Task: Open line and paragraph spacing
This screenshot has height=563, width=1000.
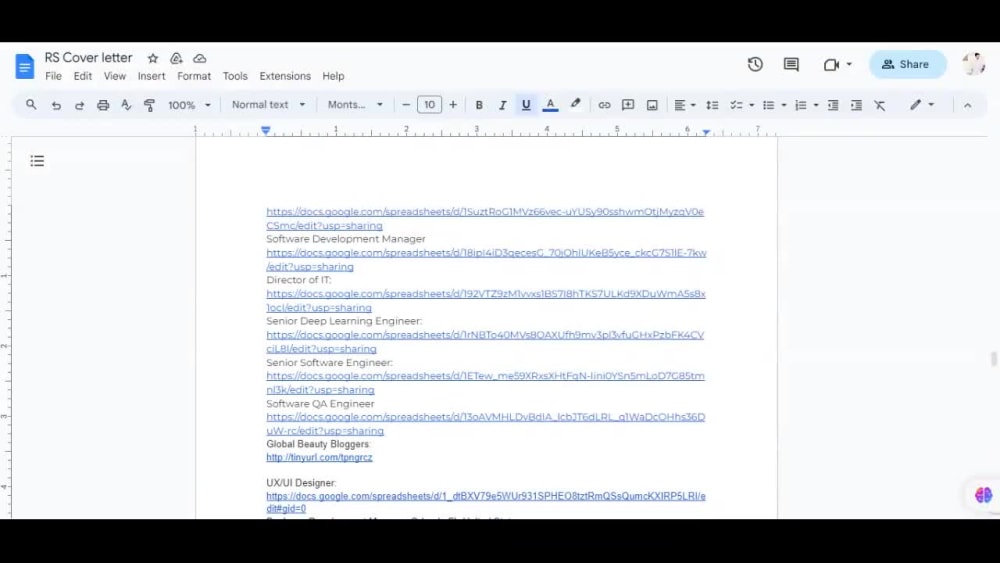Action: click(712, 105)
